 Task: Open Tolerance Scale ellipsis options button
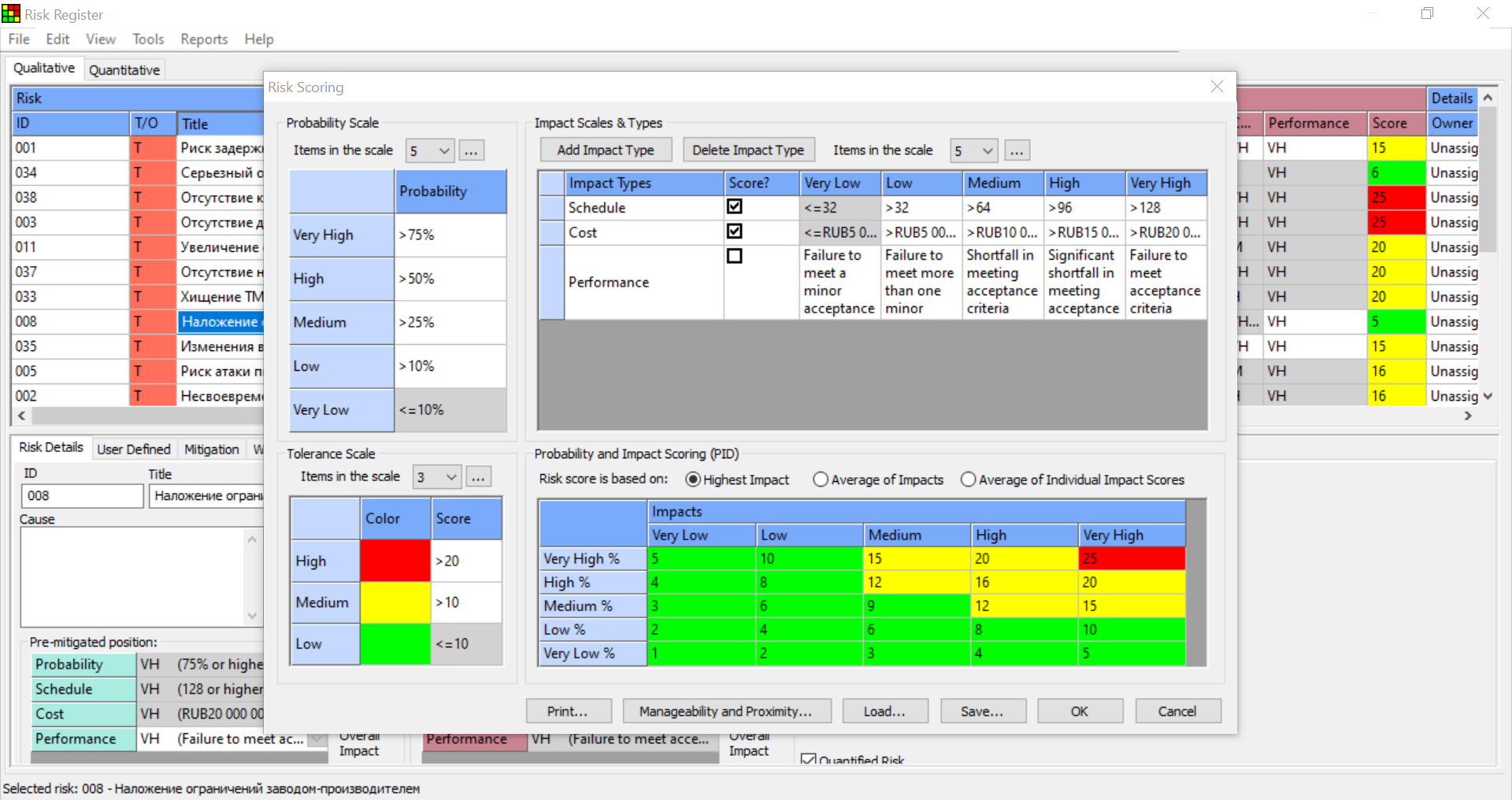pyautogui.click(x=479, y=477)
